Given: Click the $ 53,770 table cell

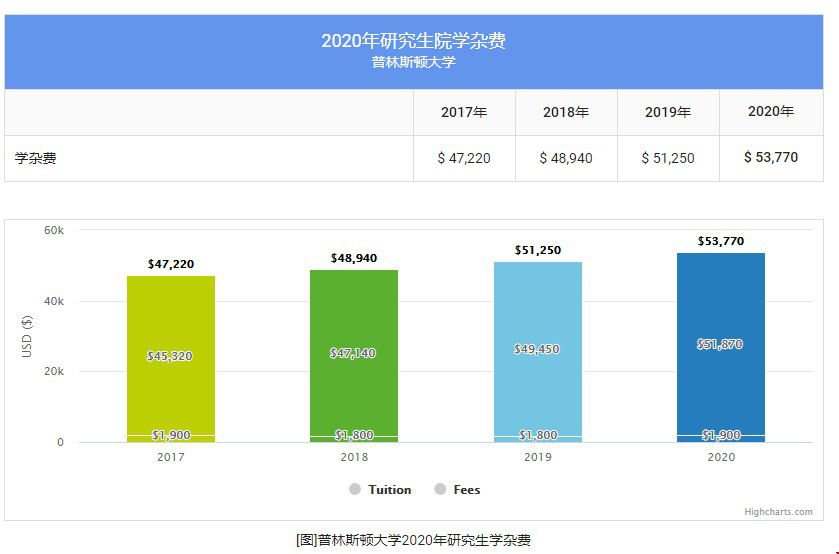Looking at the screenshot, I should point(771,157).
